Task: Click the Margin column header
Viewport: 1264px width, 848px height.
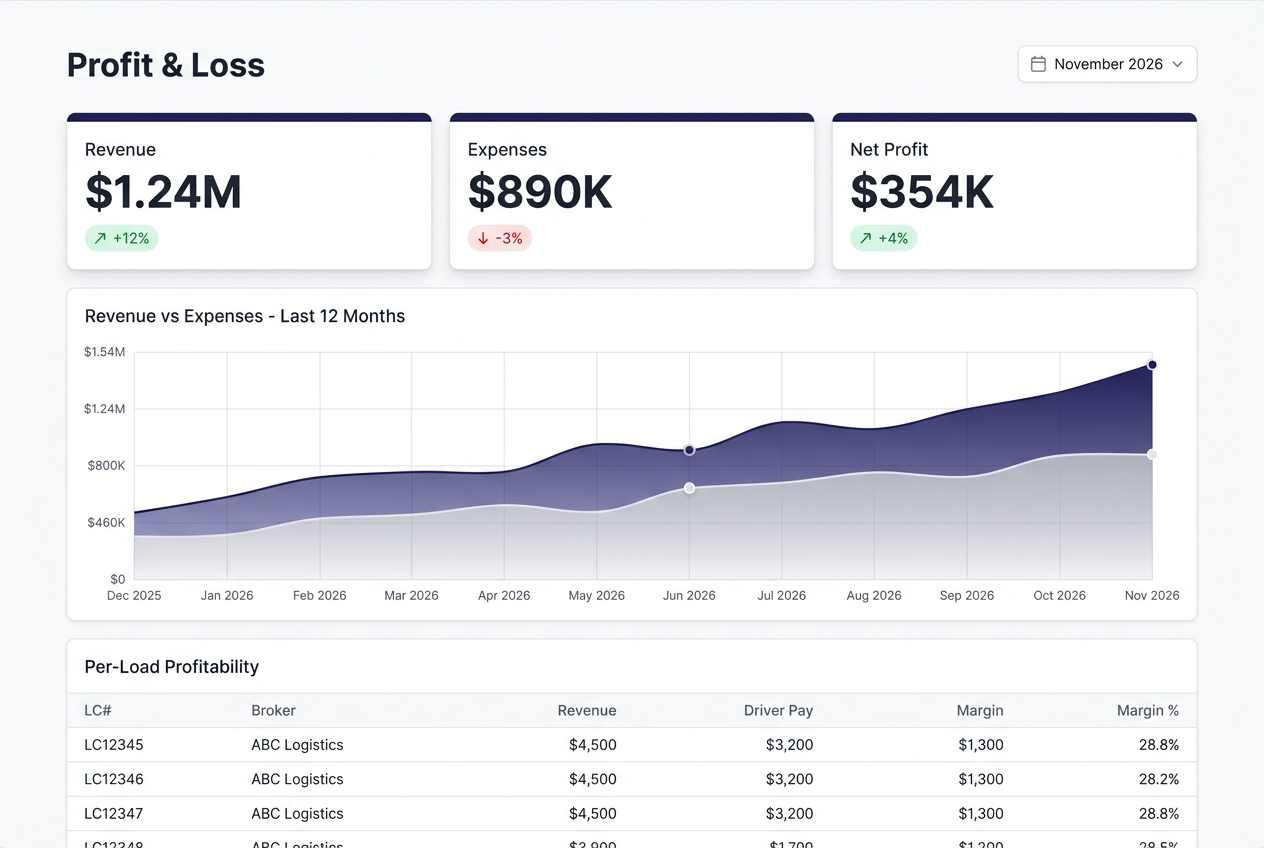Action: (980, 711)
